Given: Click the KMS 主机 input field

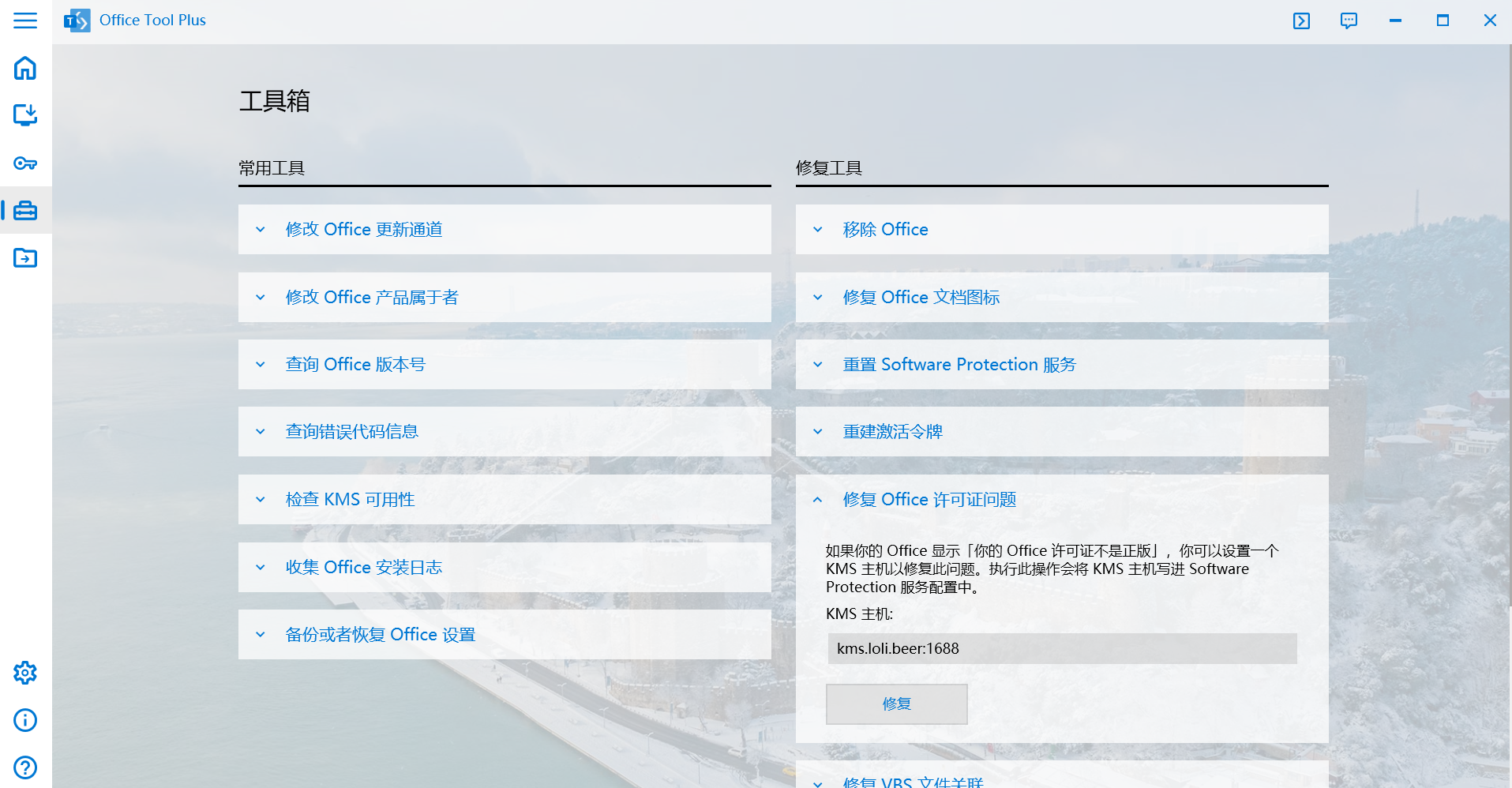Looking at the screenshot, I should tap(1062, 648).
